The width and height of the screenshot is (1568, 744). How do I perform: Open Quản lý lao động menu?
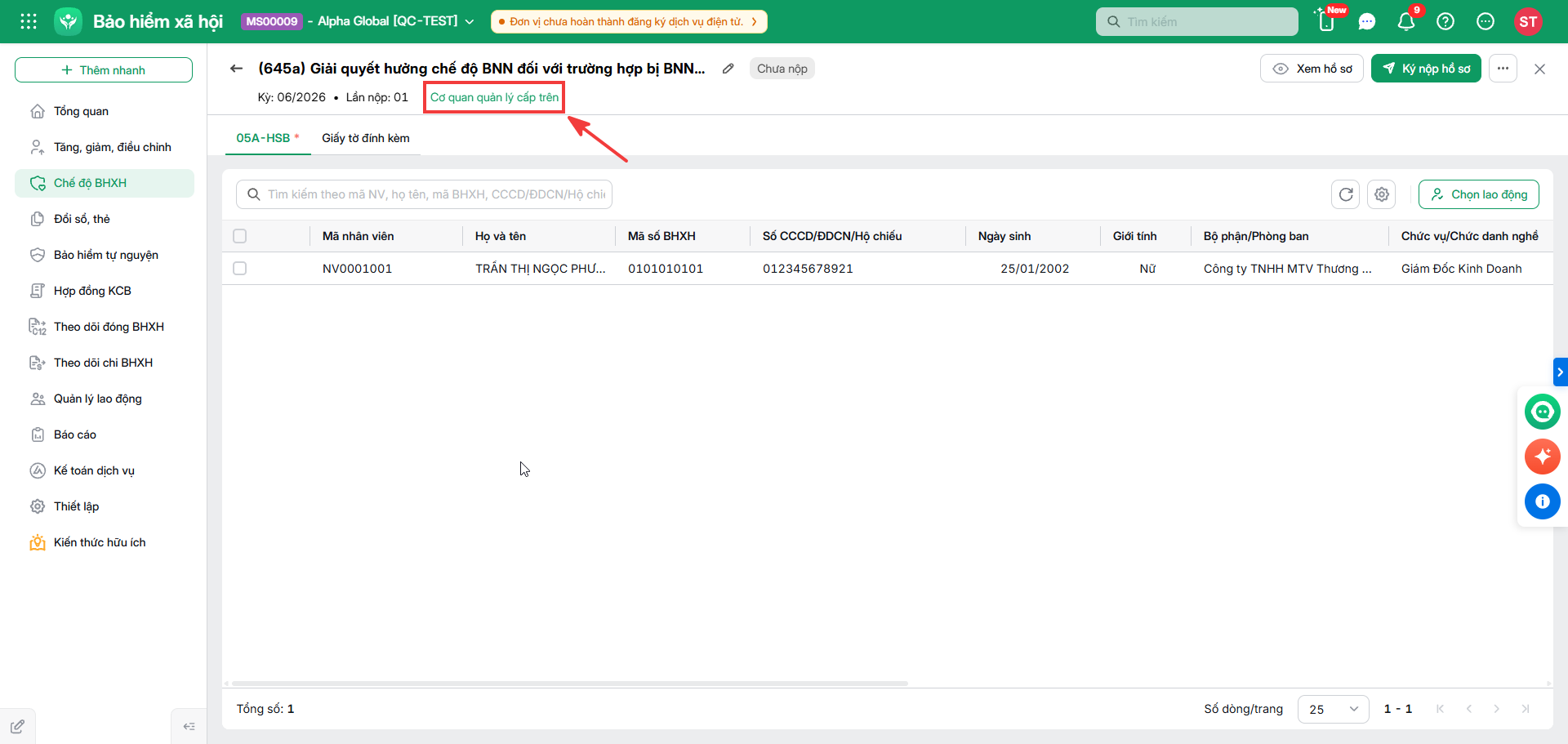[x=105, y=399]
